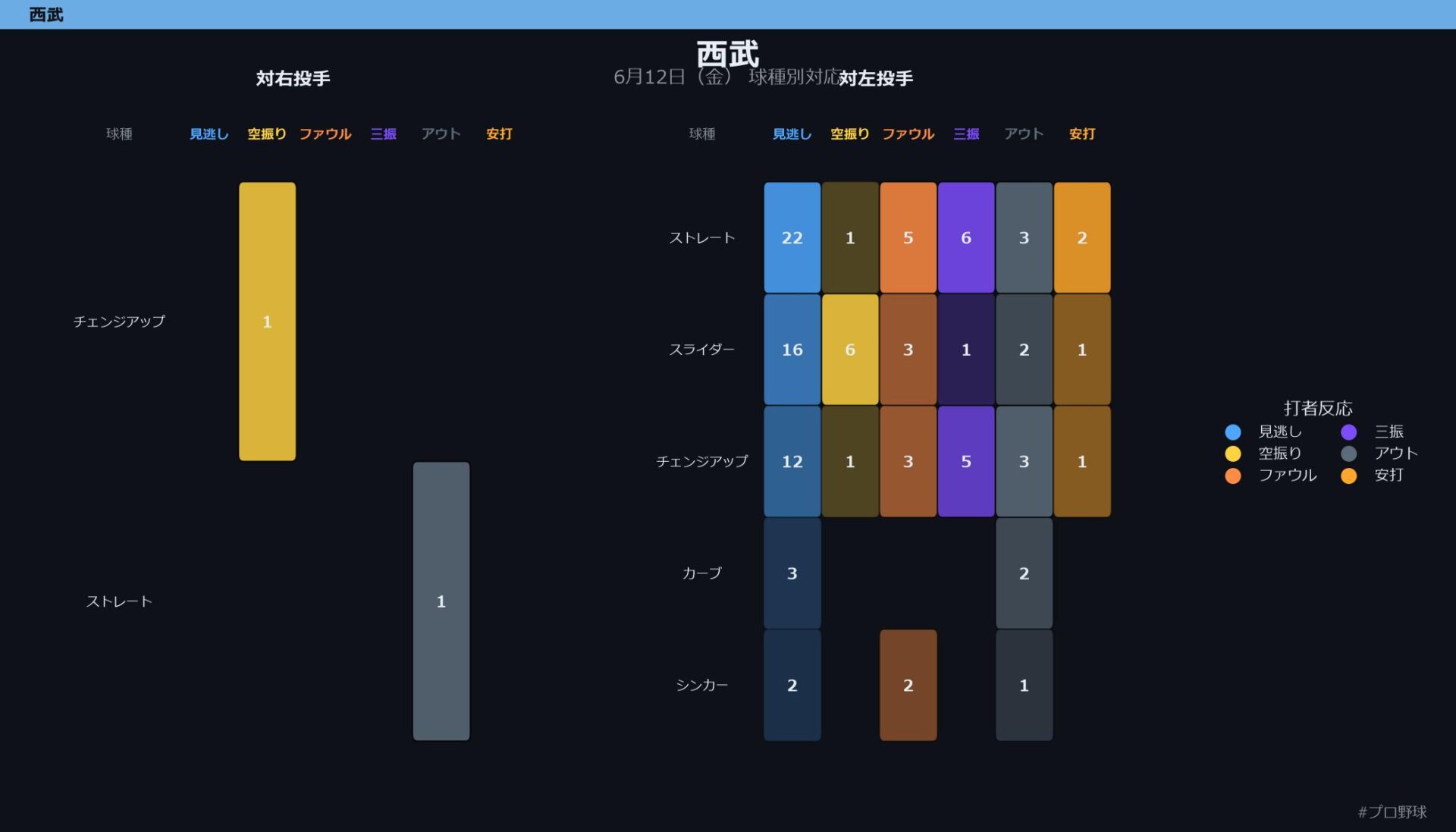This screenshot has height=832, width=1456.
Task: Click スライダー 見逃し cell showing 16
Action: coord(792,350)
